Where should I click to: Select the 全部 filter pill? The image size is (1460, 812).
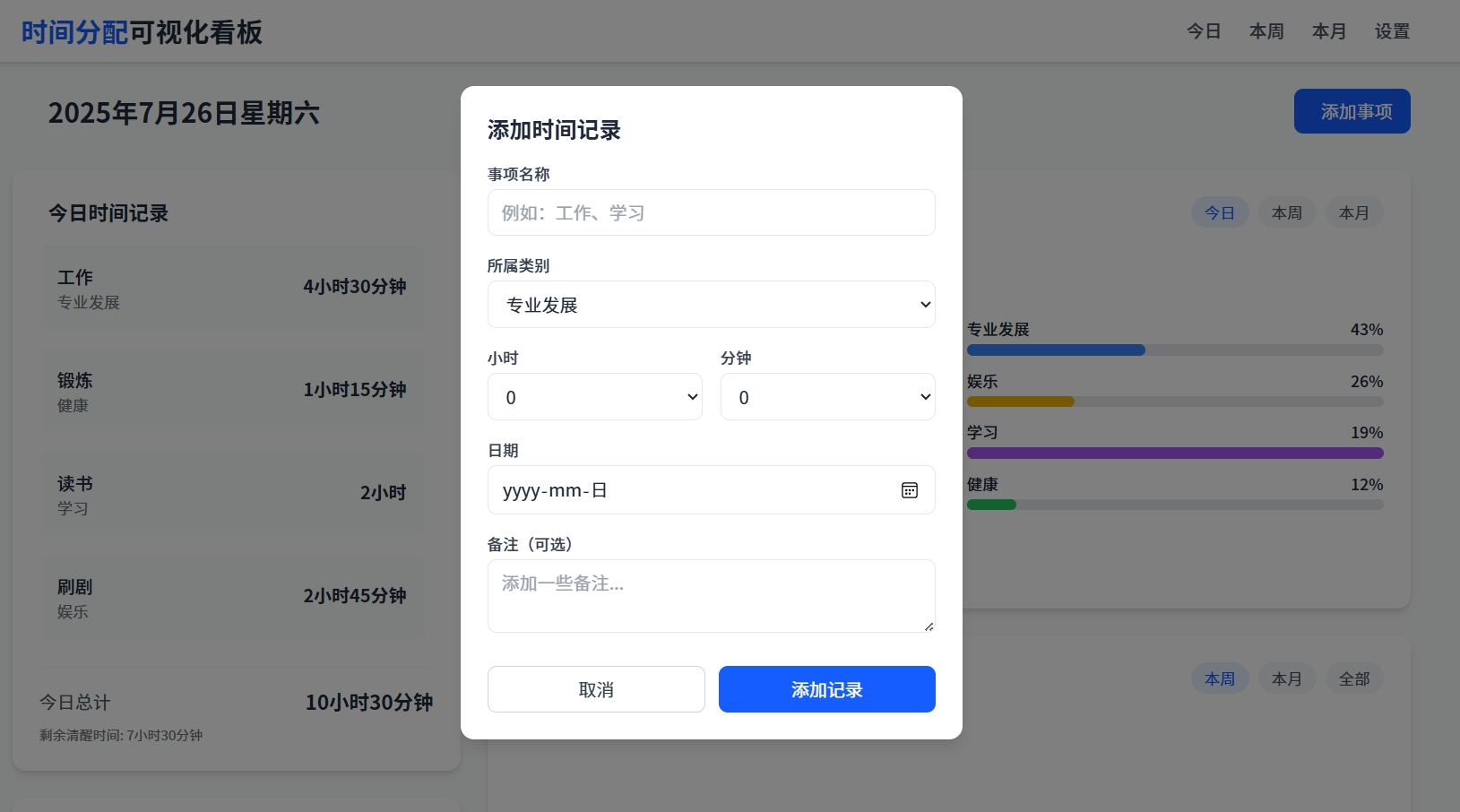(1353, 678)
